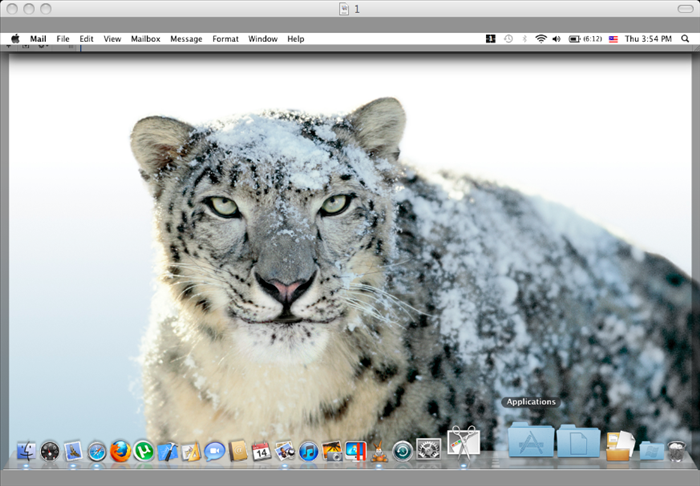Open the Format menu

(x=225, y=39)
